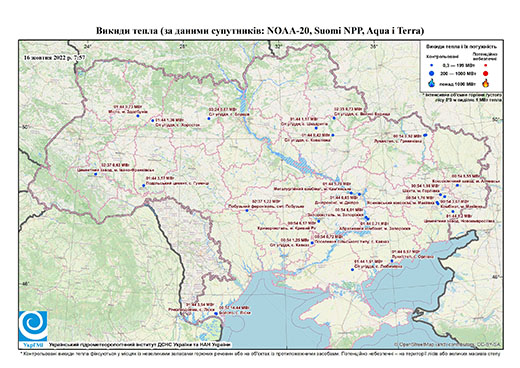The height and width of the screenshot is (368, 520).
Task: Click the small red dot legend symbol
Action: pyautogui.click(x=485, y=66)
